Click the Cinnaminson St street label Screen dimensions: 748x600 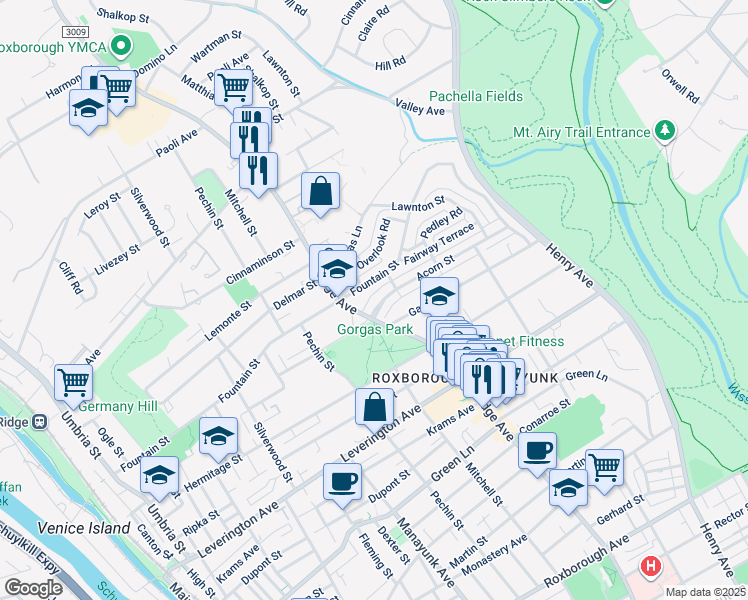tap(260, 263)
